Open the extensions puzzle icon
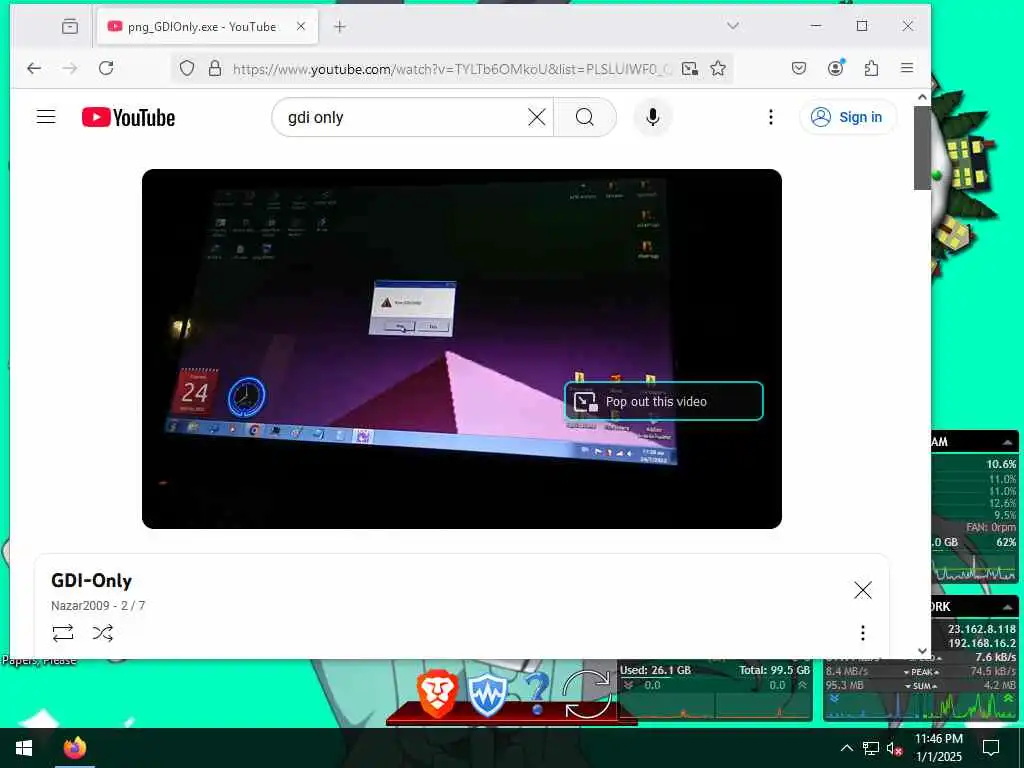 click(x=871, y=68)
